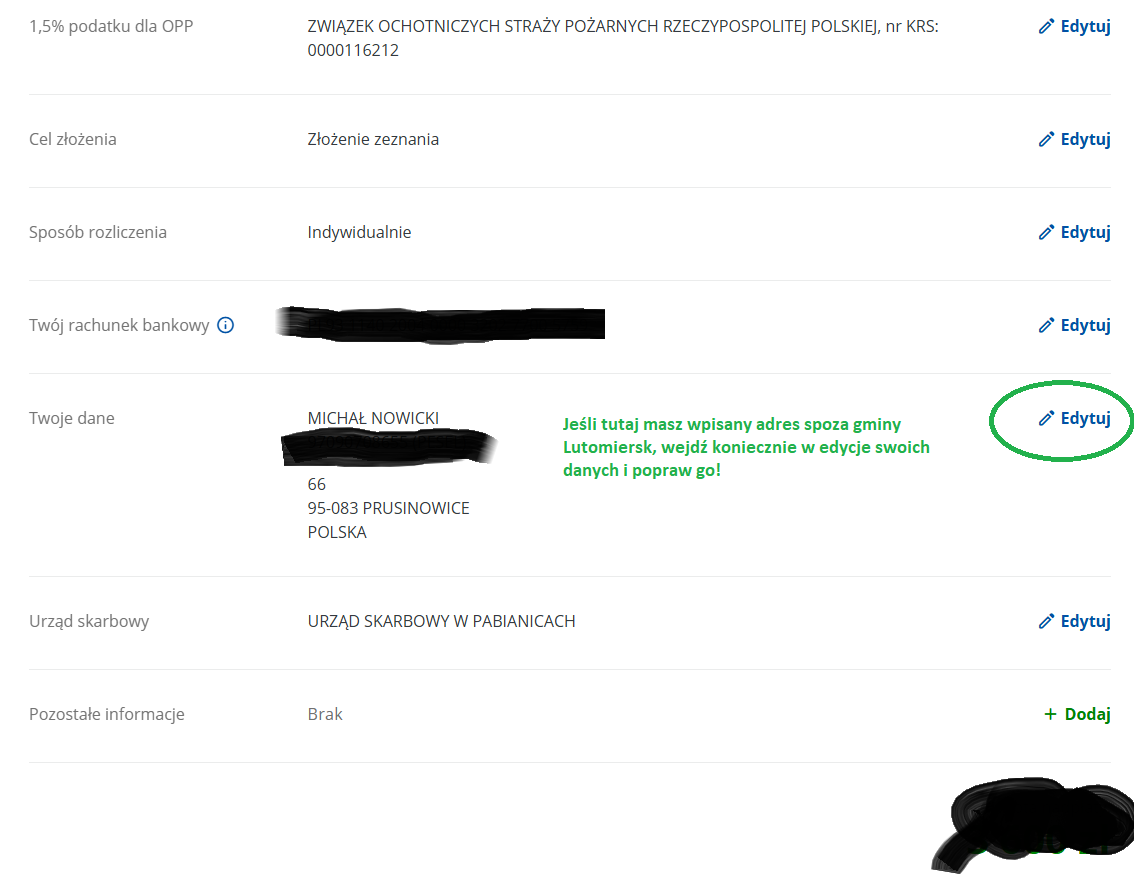This screenshot has width=1134, height=876.
Task: Open Edytuj for Sposób rozliczenia
Action: point(1075,232)
